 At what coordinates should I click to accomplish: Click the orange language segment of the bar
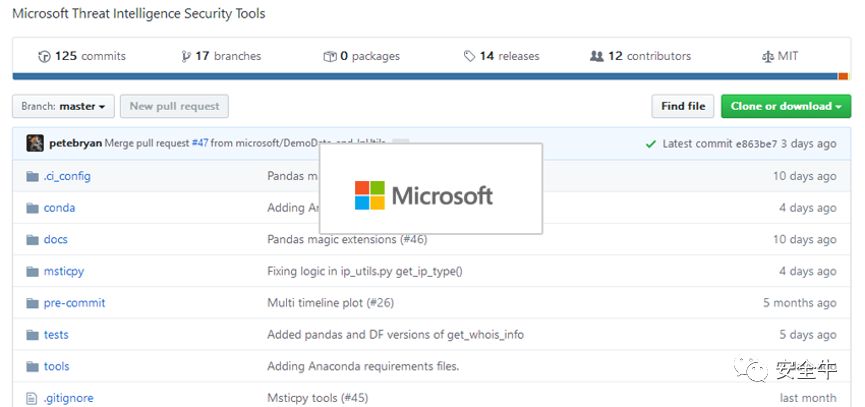tap(843, 76)
